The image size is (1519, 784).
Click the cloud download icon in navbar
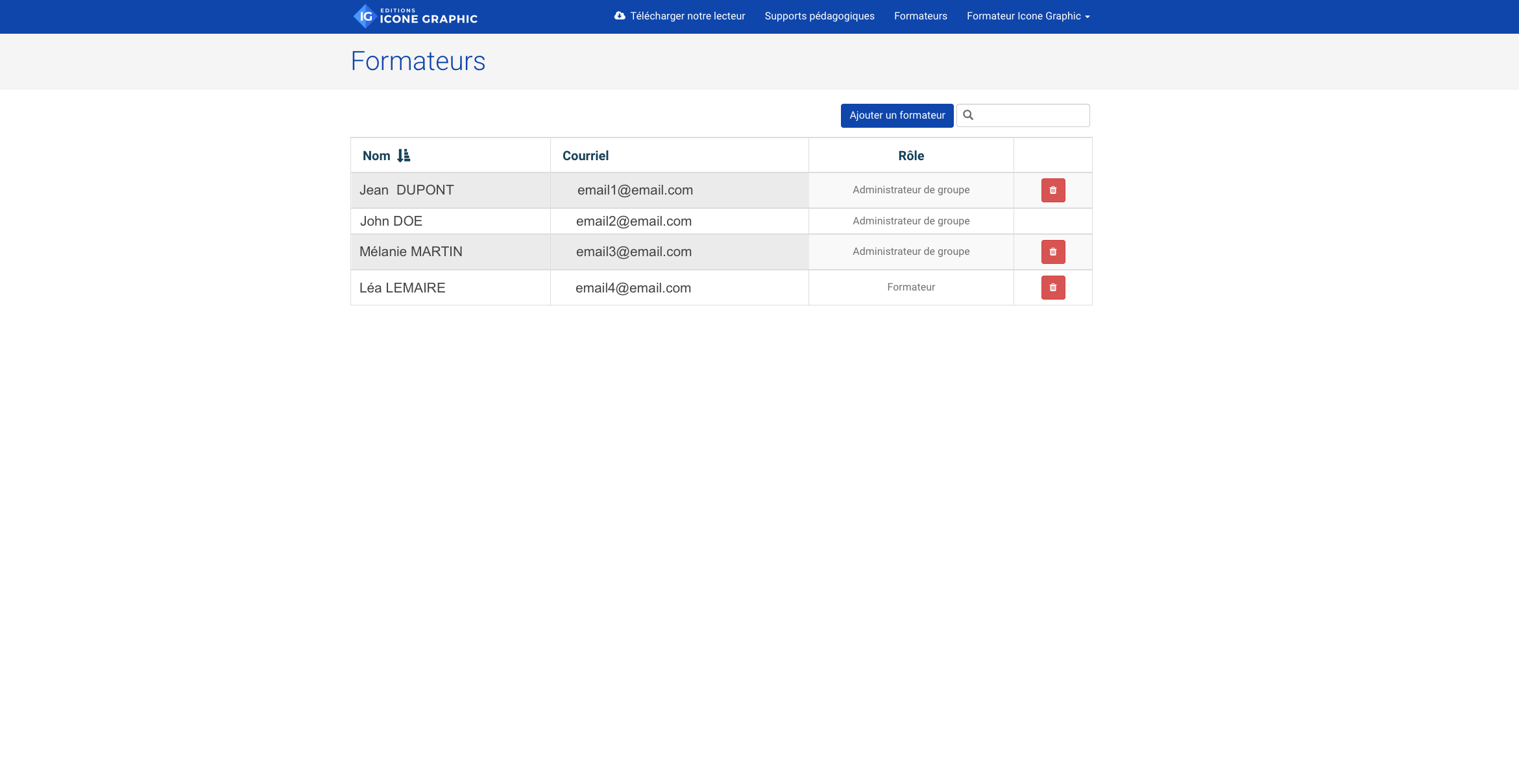click(x=620, y=16)
